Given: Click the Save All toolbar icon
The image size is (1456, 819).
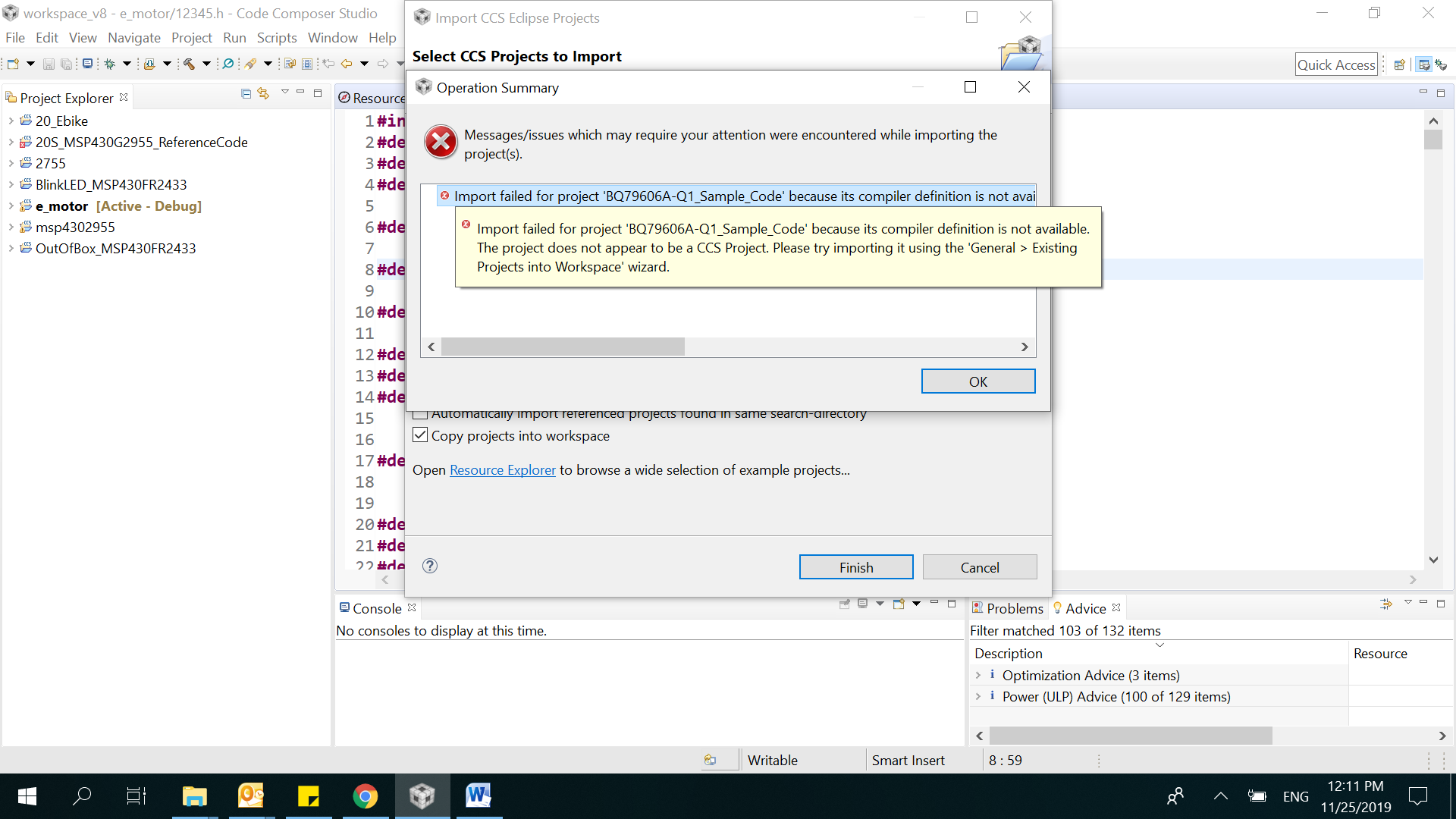Looking at the screenshot, I should point(67,64).
